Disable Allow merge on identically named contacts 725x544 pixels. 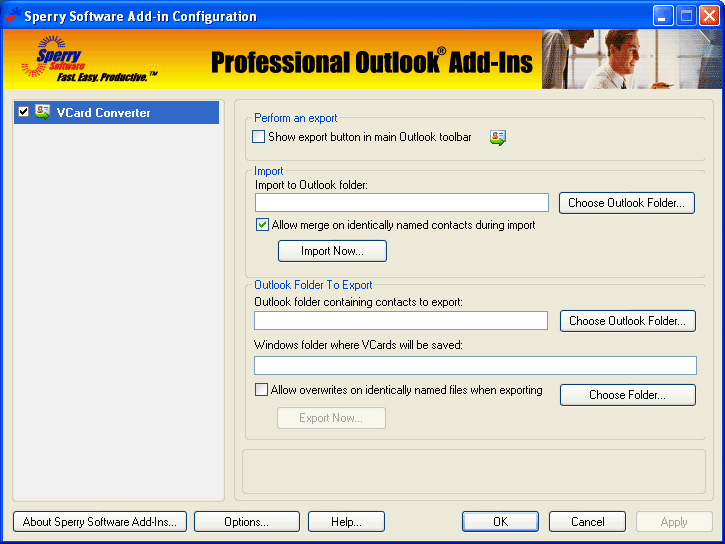pos(262,225)
